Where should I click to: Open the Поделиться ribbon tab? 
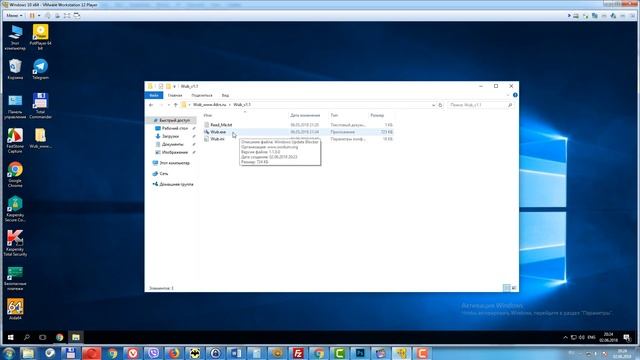[202, 95]
